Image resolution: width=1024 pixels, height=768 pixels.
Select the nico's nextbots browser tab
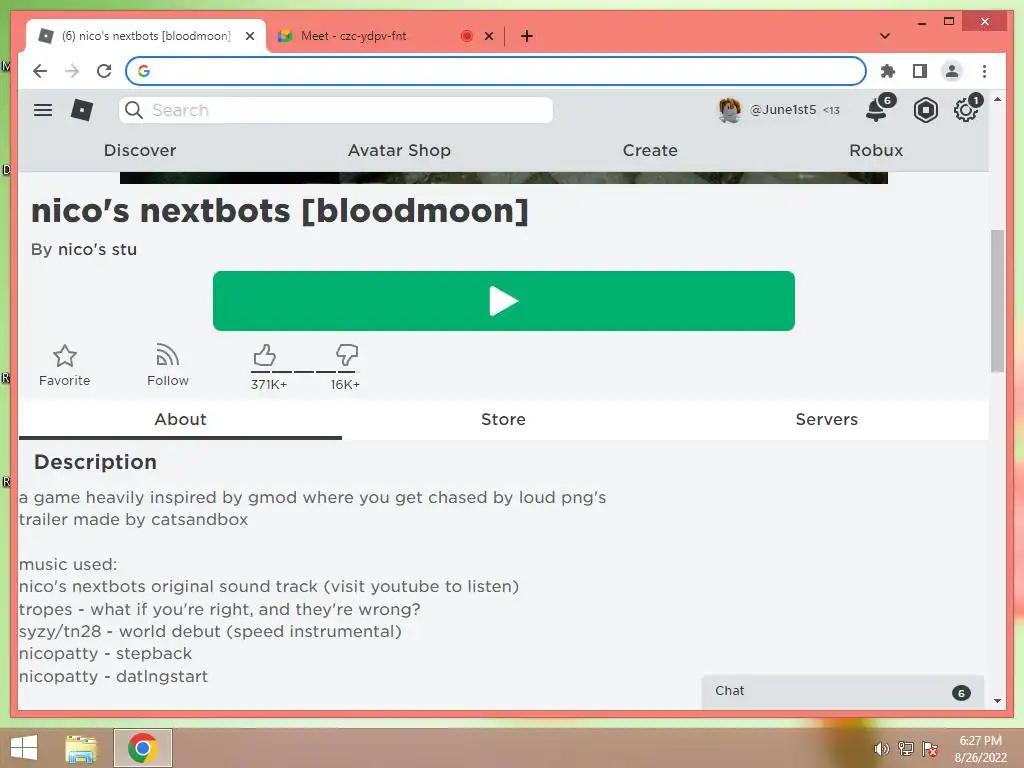(146, 36)
